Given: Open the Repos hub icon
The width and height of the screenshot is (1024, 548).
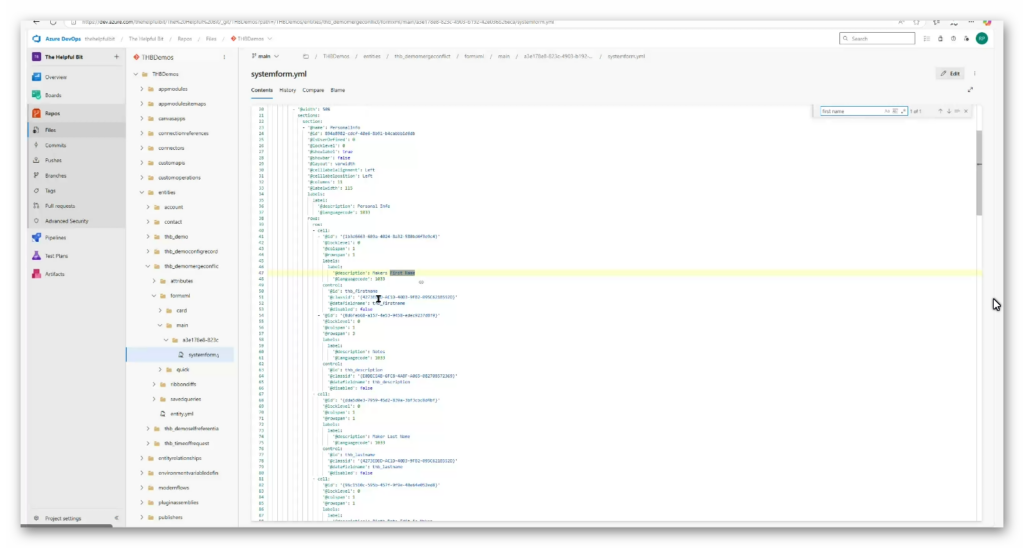Looking at the screenshot, I should [37, 113].
